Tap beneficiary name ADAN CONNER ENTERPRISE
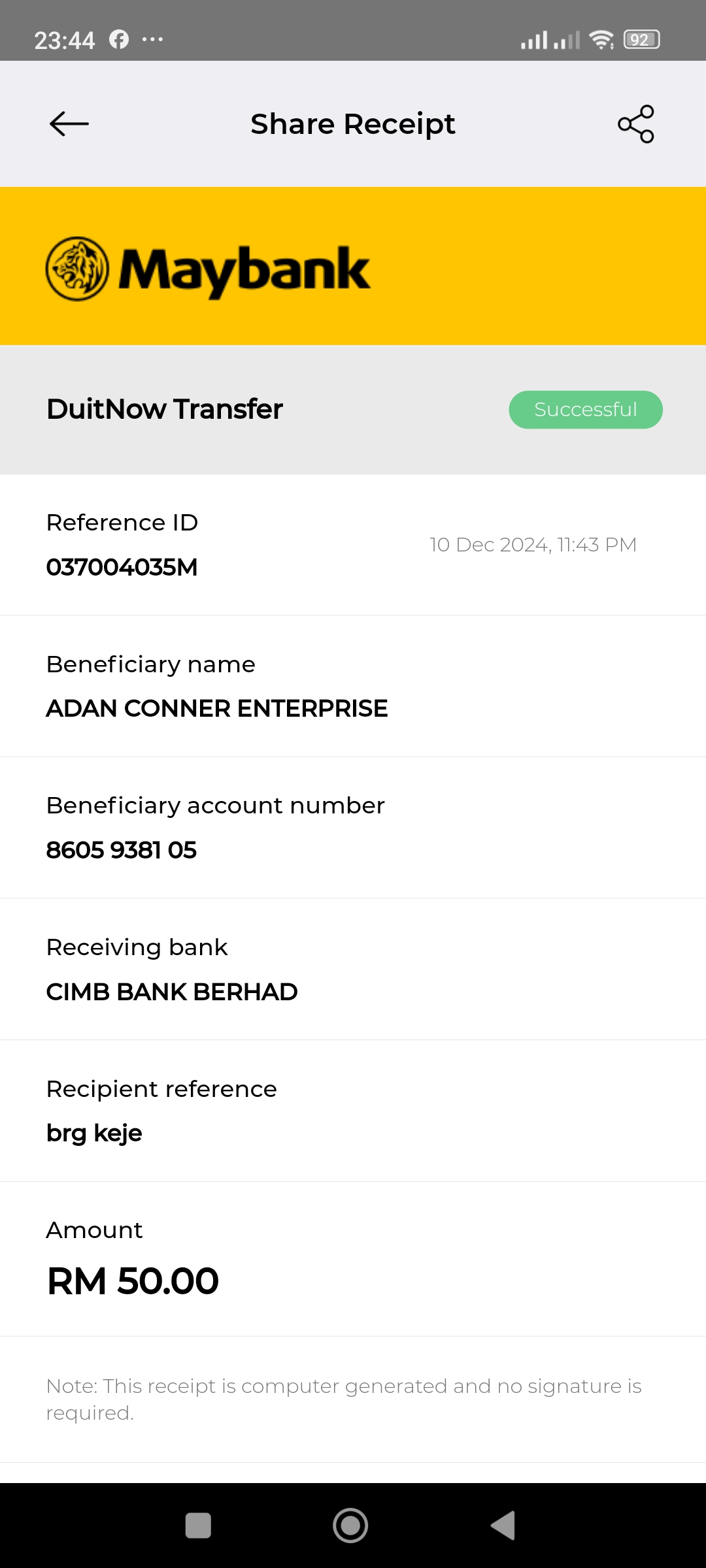Image resolution: width=706 pixels, height=1568 pixels. pyautogui.click(x=216, y=708)
